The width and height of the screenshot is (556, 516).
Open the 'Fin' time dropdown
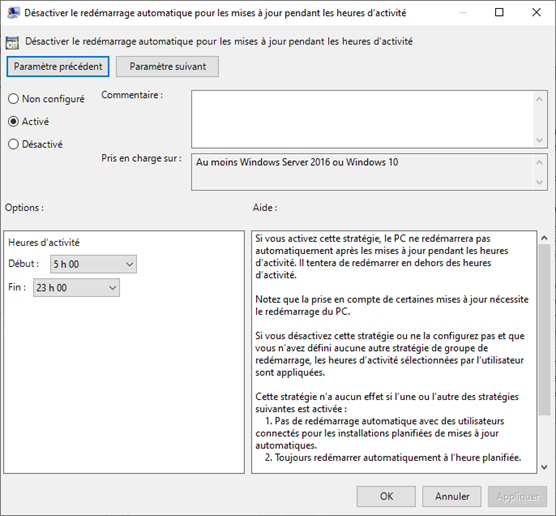point(76,288)
